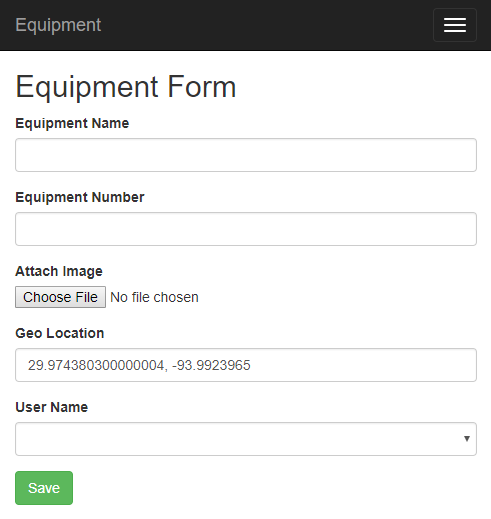Screen dimensions: 491x519
Task: Go to the Equipment brand link
Action: pos(58,25)
